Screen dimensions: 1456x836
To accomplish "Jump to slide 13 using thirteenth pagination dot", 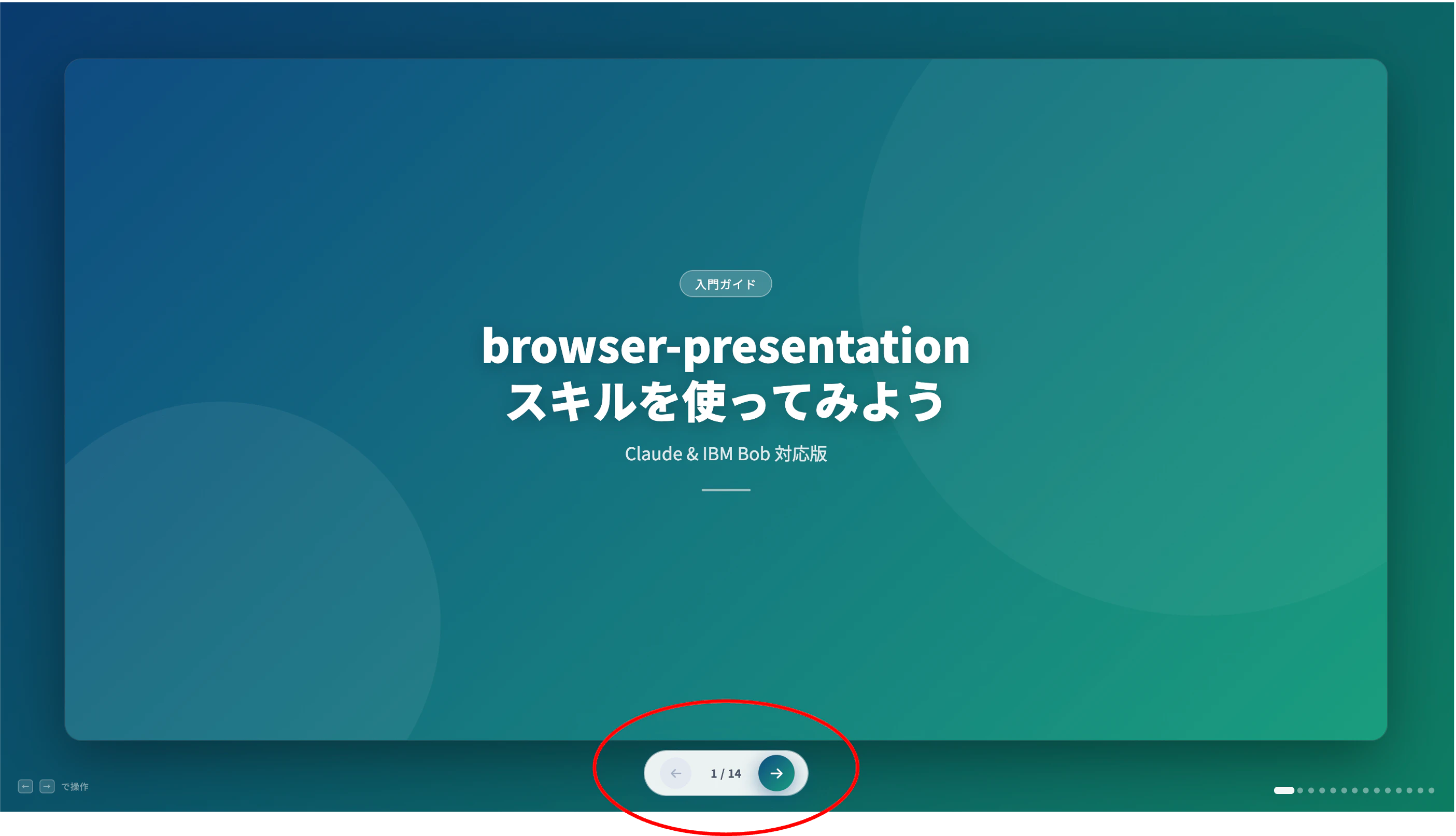I will tap(1420, 790).
